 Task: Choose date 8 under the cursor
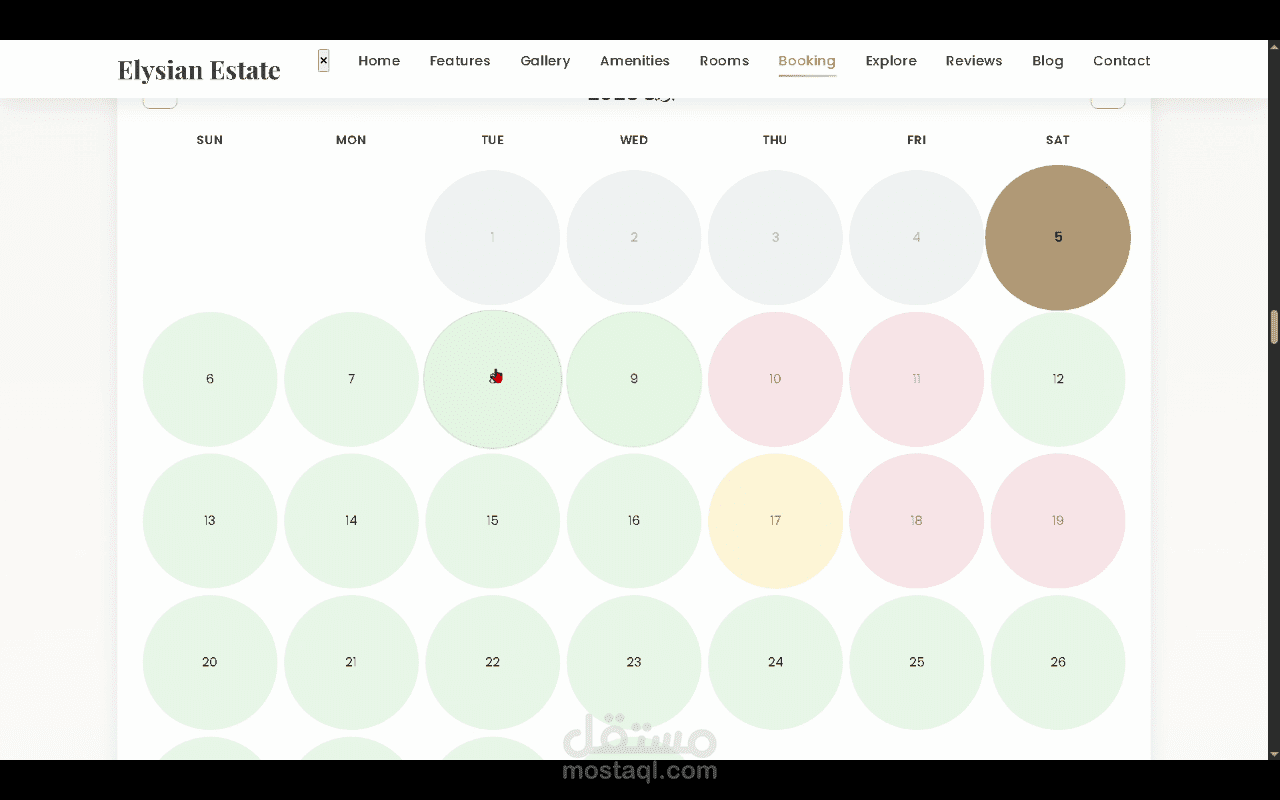[x=492, y=379]
